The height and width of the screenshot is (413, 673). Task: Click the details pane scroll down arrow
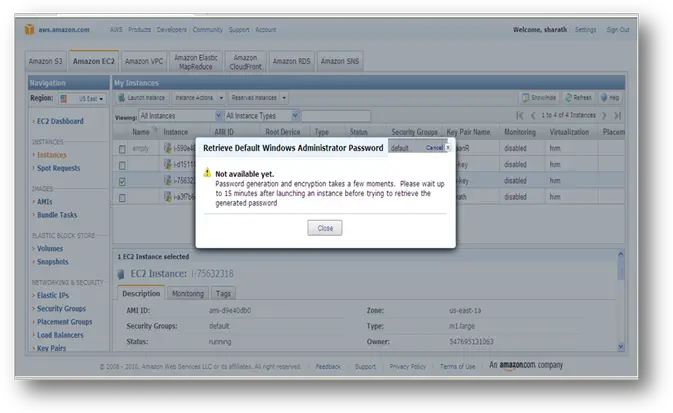pyautogui.click(x=621, y=346)
